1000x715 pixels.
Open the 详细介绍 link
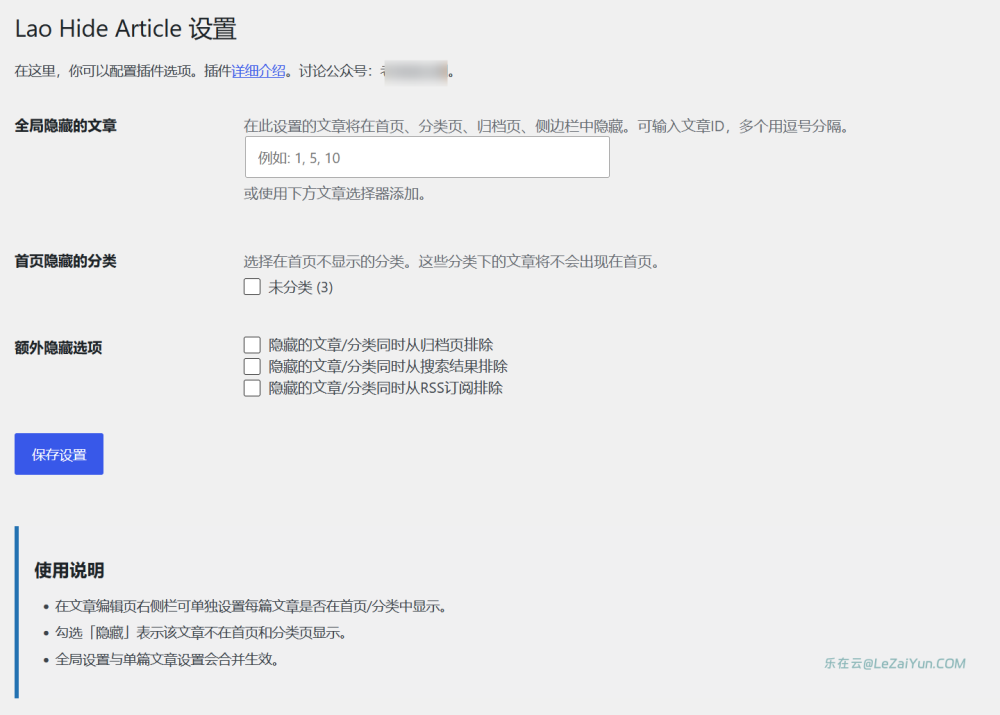point(258,71)
